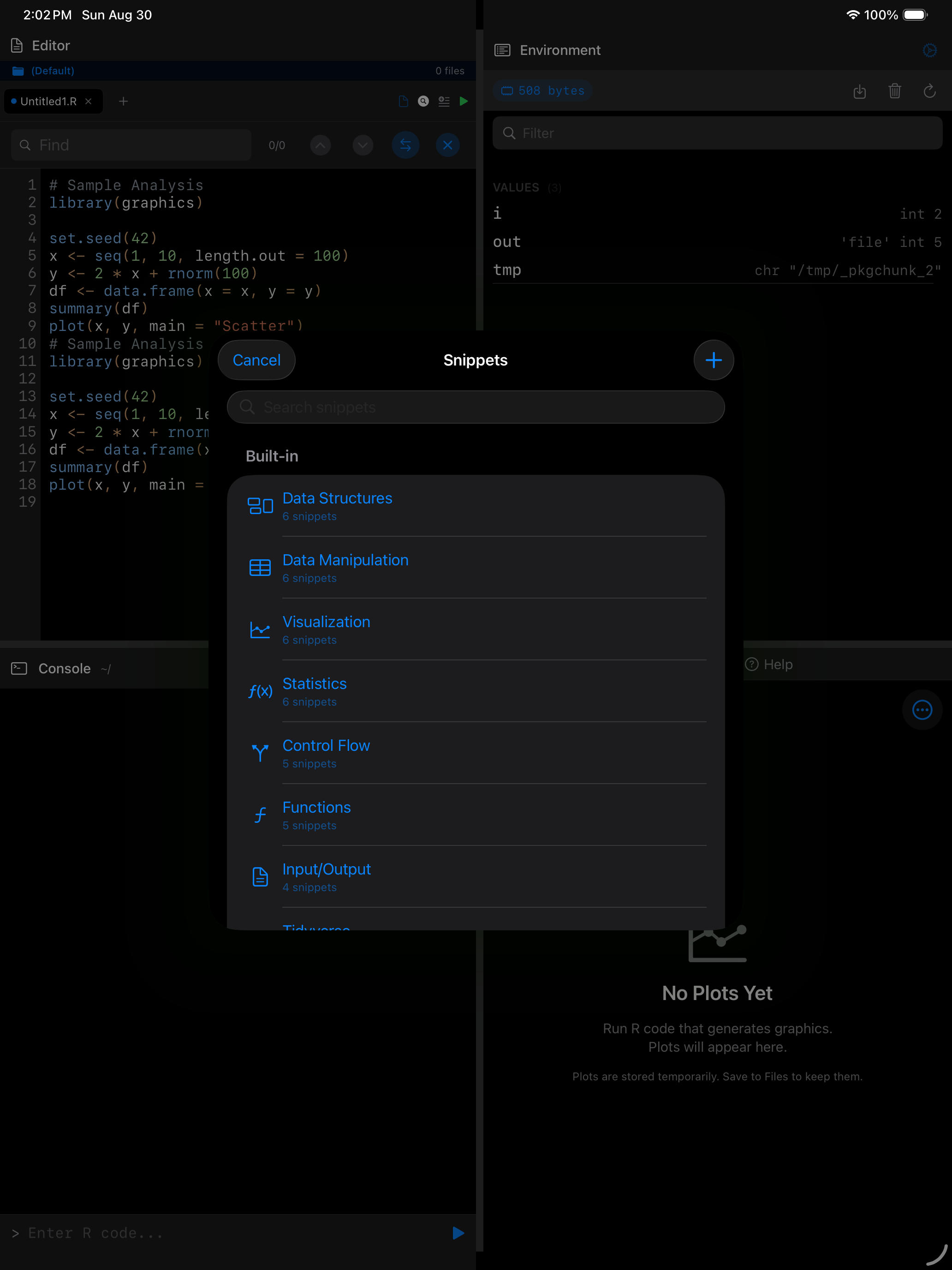The height and width of the screenshot is (1270, 952).
Task: Check the battery indicator in status bar
Action: [x=915, y=15]
